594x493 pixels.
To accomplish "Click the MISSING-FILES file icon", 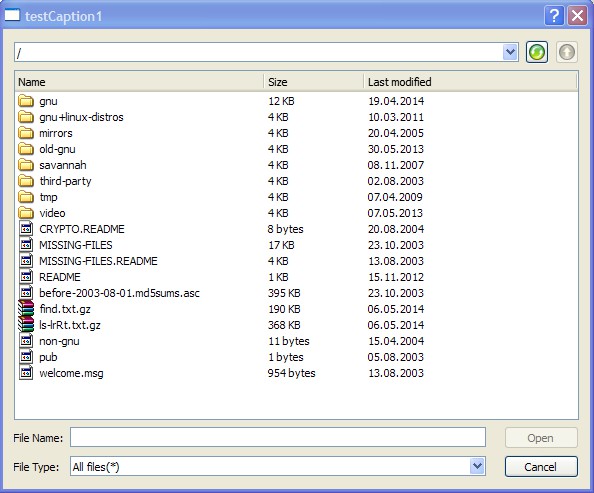I will coord(26,245).
